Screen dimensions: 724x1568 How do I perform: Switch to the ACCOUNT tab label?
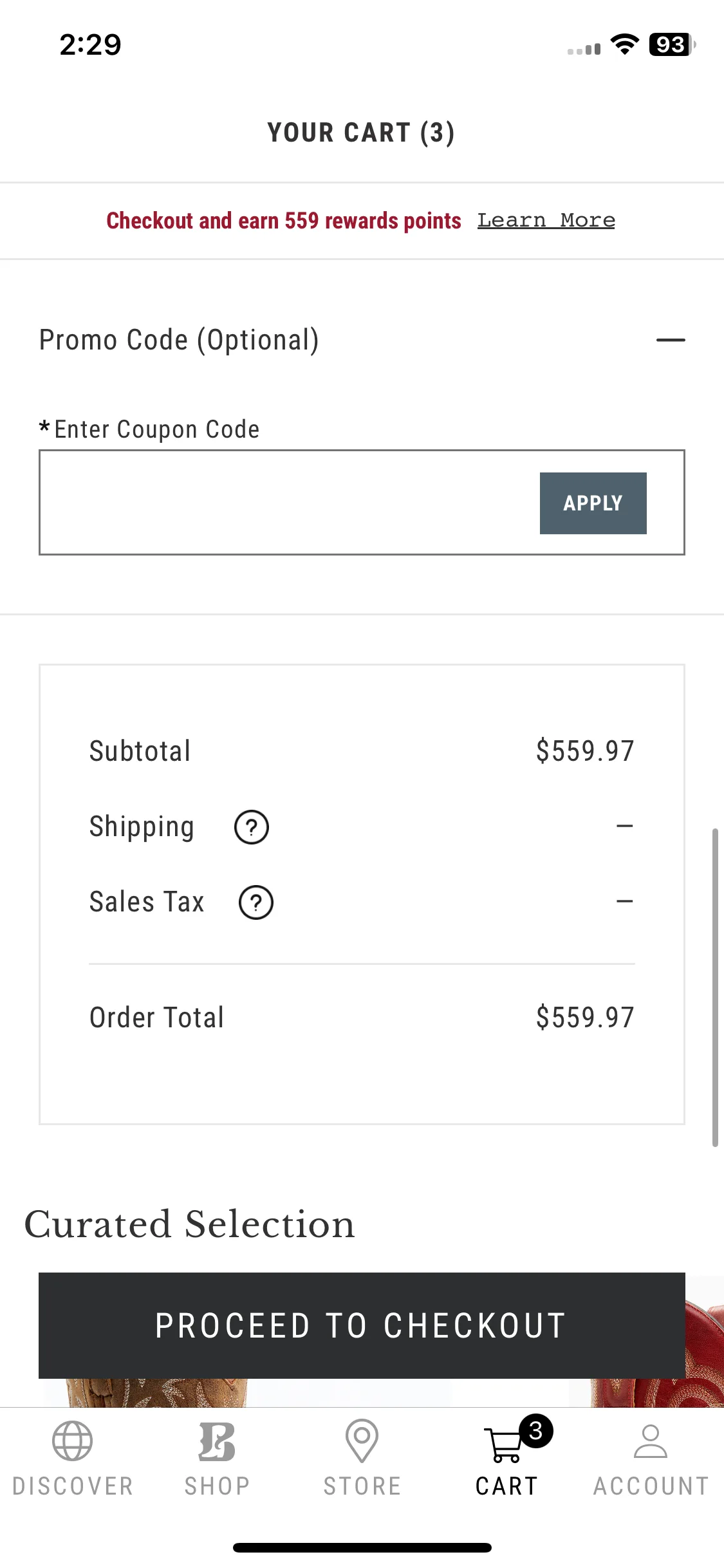coord(651,1486)
